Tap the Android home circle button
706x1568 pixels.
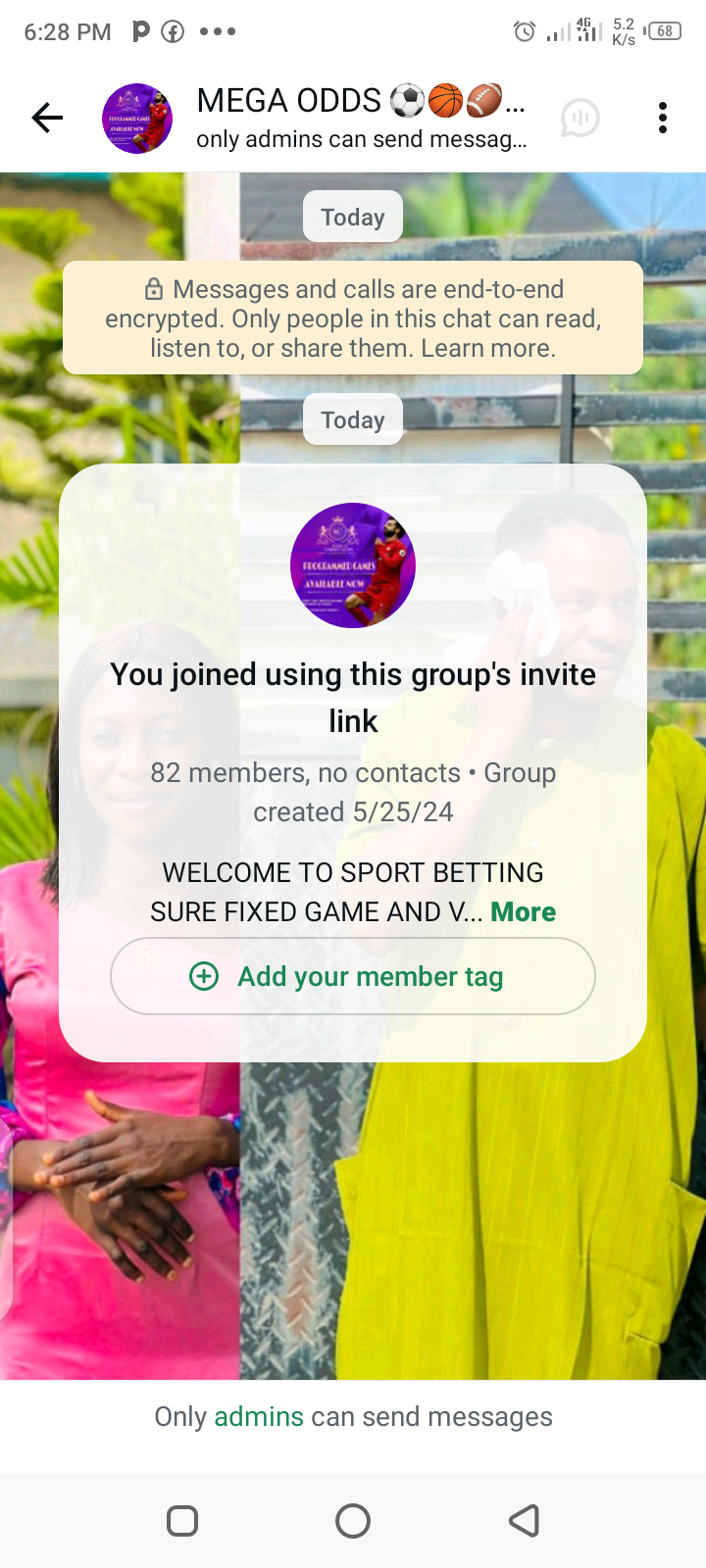pyautogui.click(x=353, y=1521)
